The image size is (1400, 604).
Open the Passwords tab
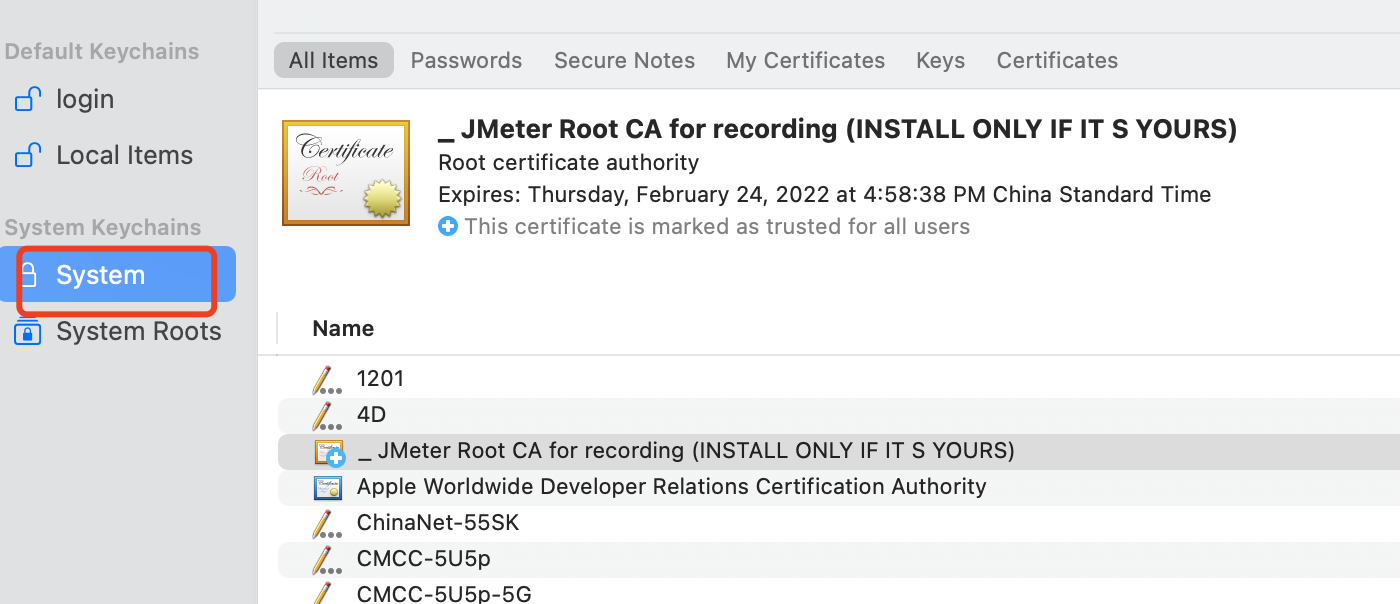click(466, 60)
